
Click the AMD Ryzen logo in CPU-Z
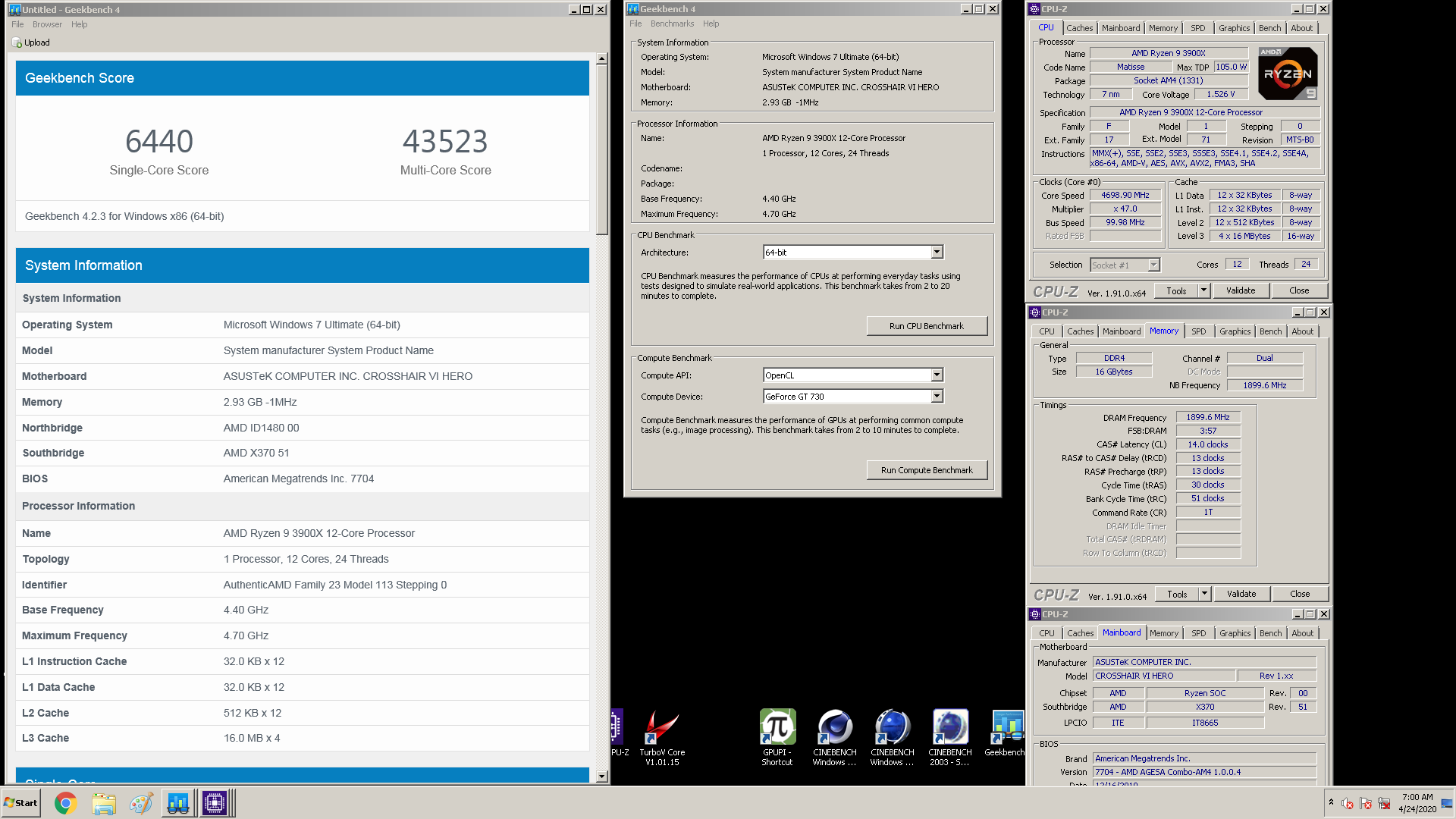click(x=1288, y=74)
